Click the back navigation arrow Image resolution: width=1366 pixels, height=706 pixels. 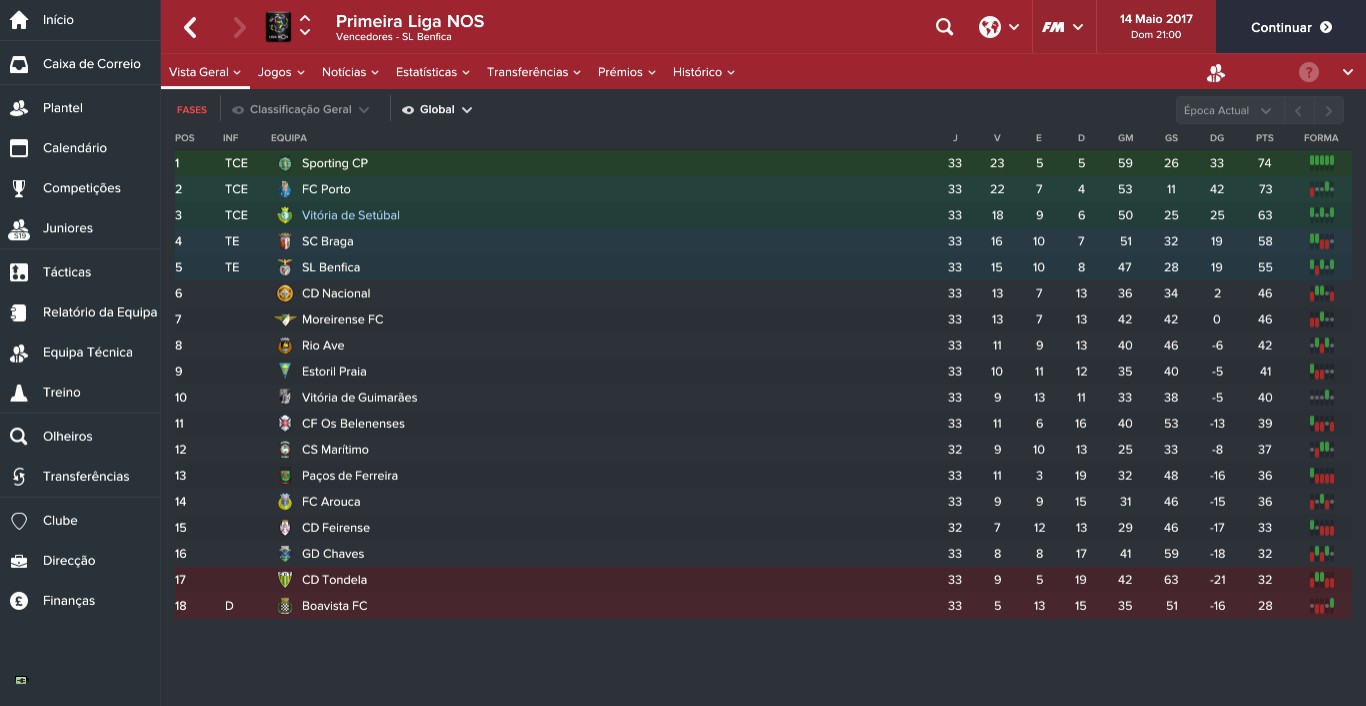tap(191, 28)
